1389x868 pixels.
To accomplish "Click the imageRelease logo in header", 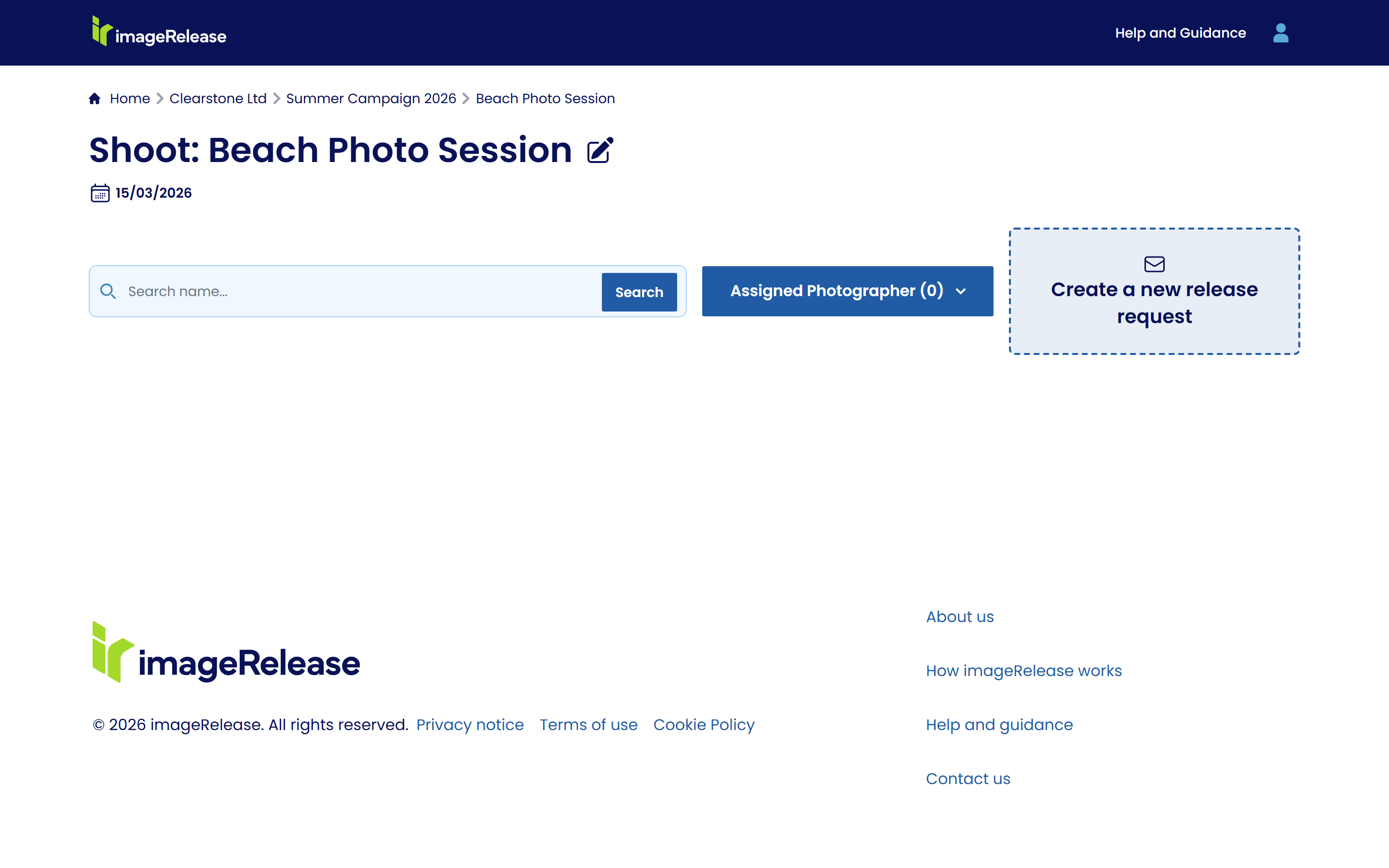I will [159, 32].
